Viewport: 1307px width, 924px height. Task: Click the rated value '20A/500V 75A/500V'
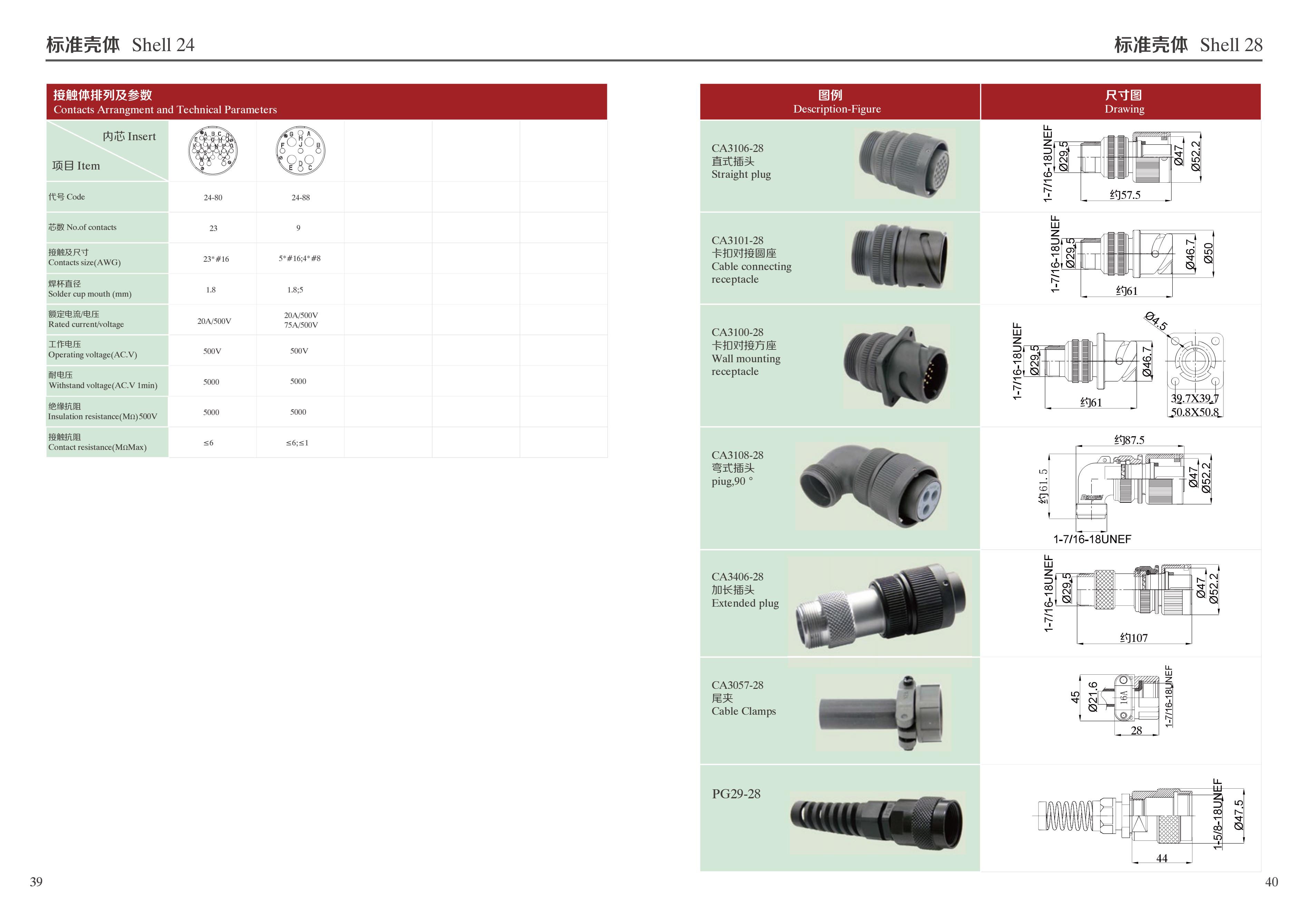(x=301, y=320)
